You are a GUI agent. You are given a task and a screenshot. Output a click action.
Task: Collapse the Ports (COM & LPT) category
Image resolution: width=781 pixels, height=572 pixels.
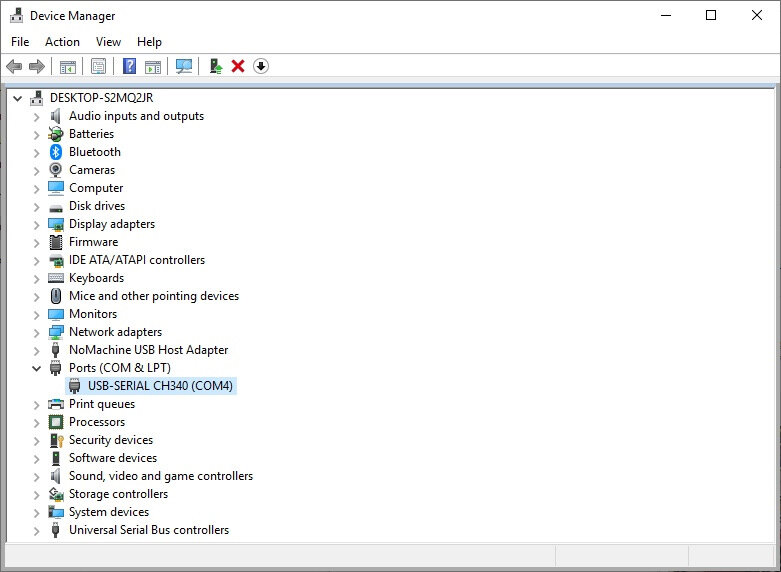coord(36,368)
